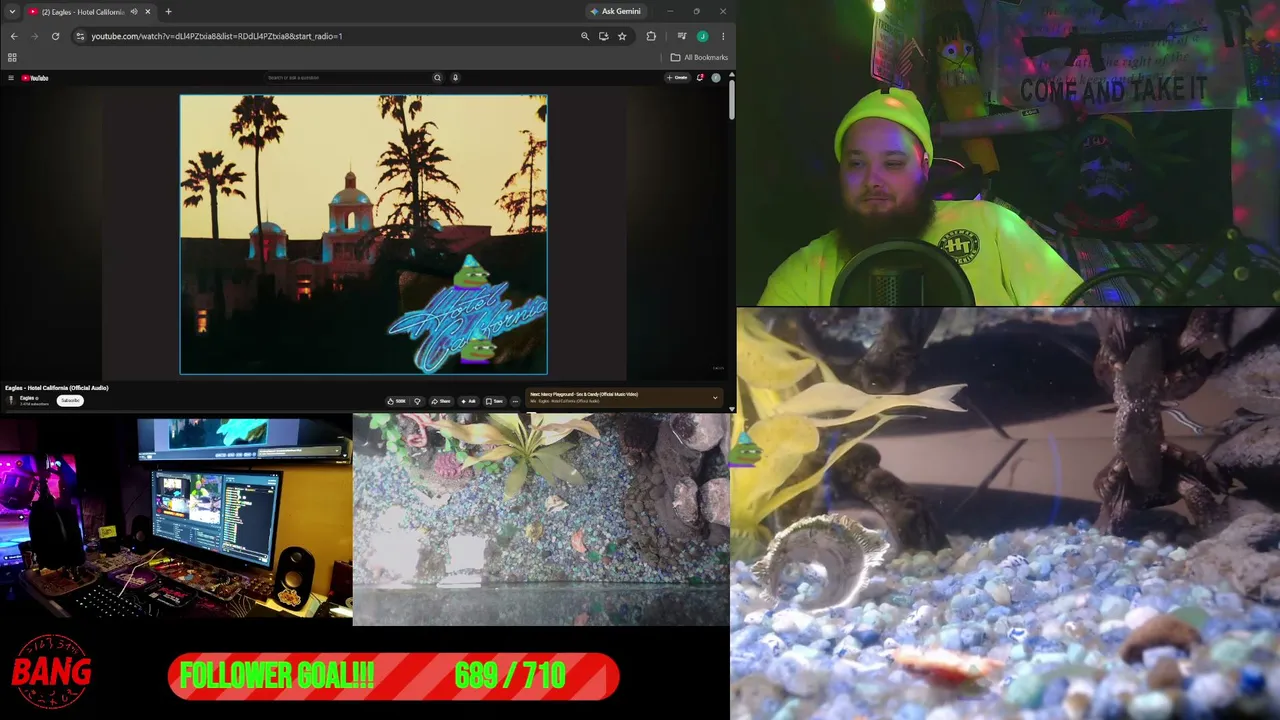Save the video to a playlist

click(x=495, y=401)
